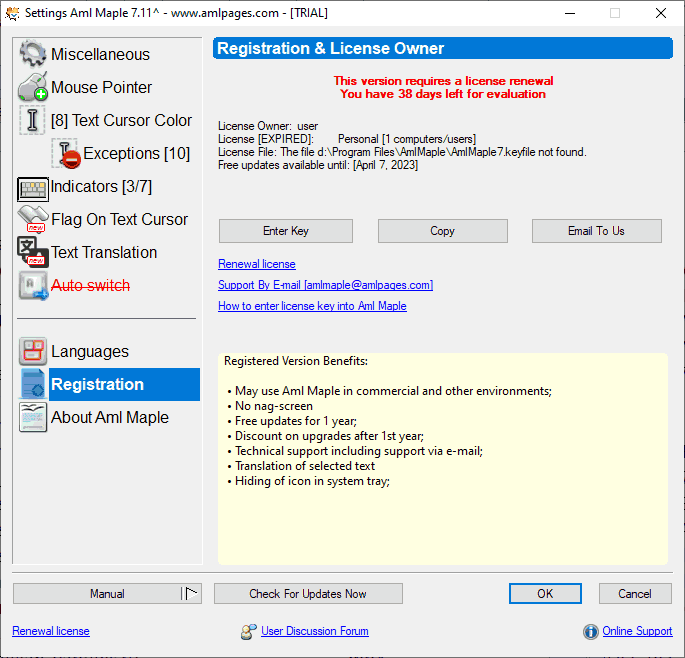Image resolution: width=685 pixels, height=658 pixels.
Task: Click the About Aml Maple icon
Action: click(x=33, y=417)
